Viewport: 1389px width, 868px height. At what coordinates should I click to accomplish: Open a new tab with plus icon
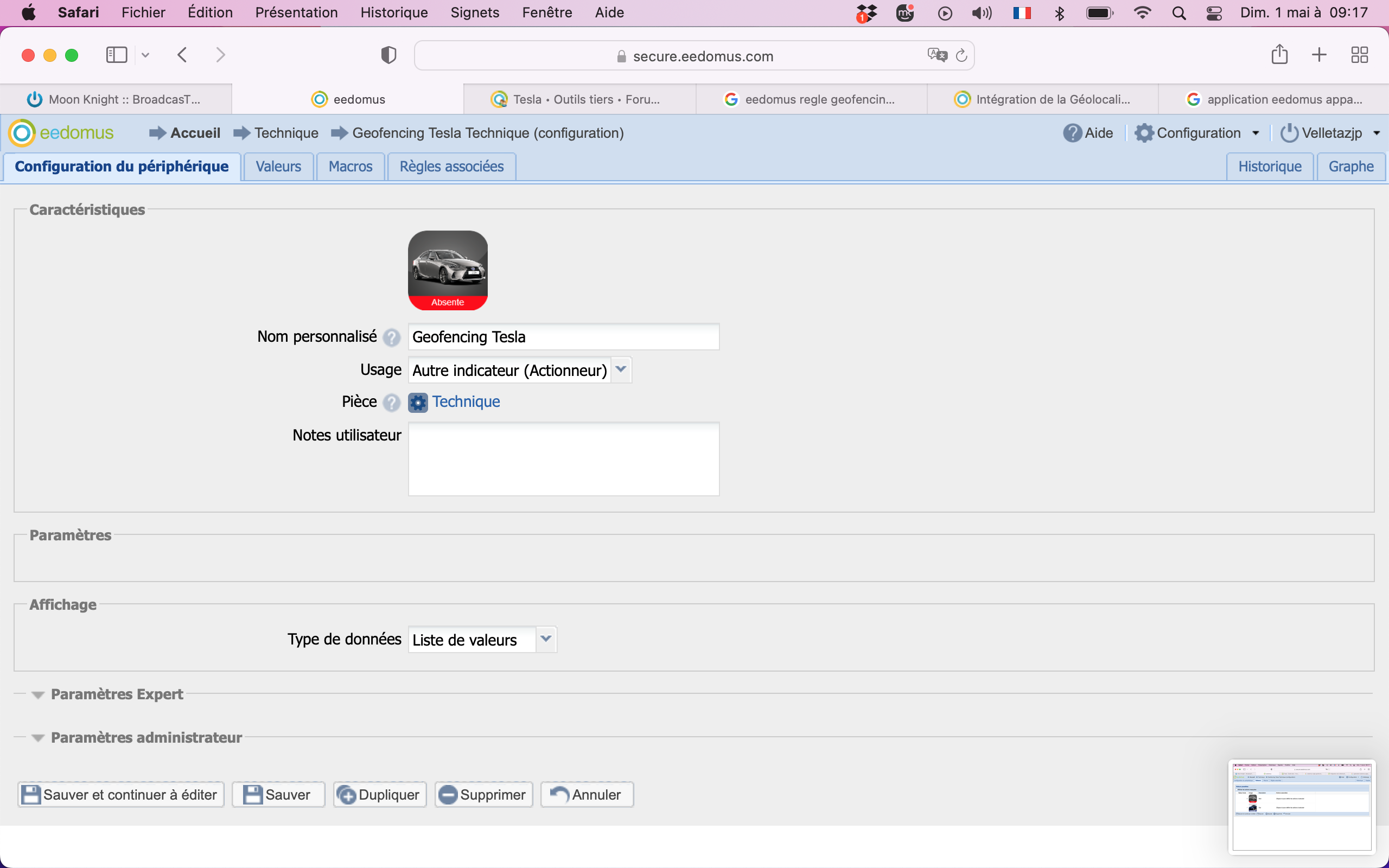pyautogui.click(x=1319, y=55)
